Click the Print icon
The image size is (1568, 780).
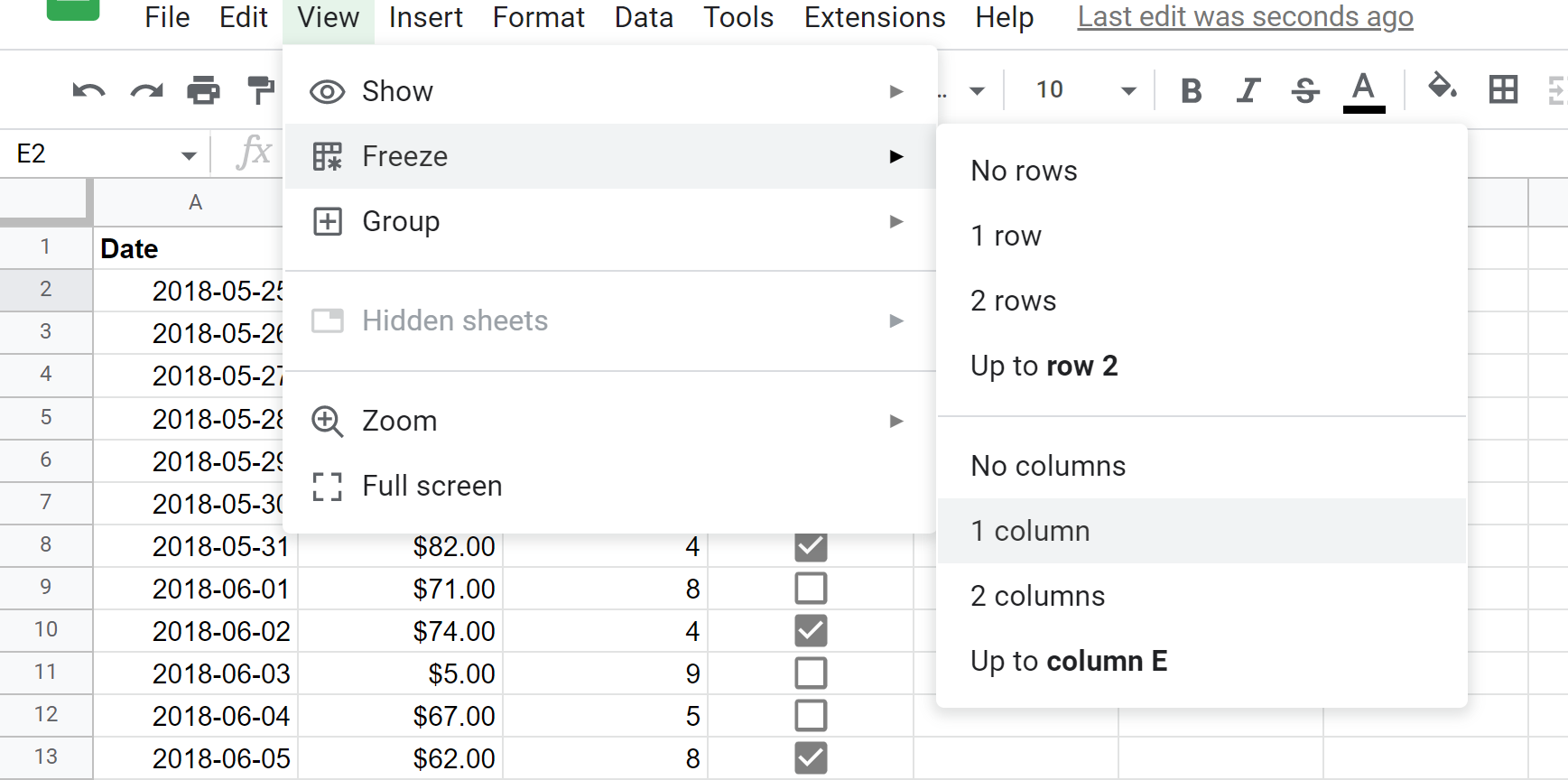[x=203, y=90]
